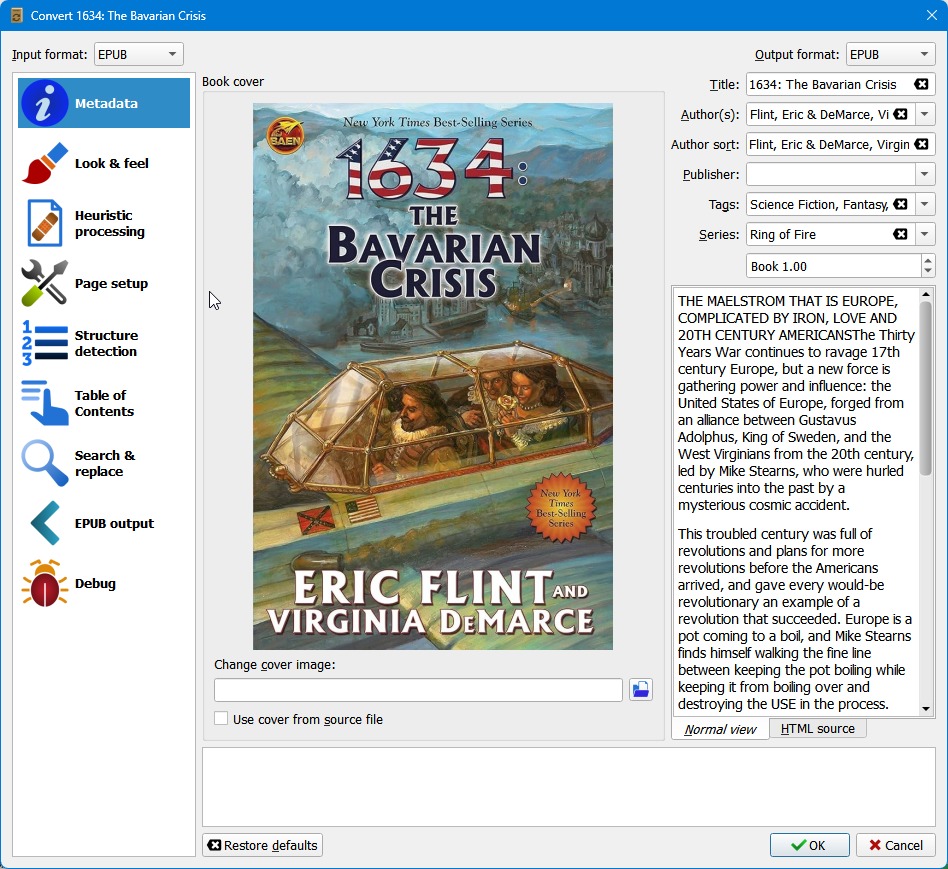Click the book cover thumbnail

[x=432, y=376]
